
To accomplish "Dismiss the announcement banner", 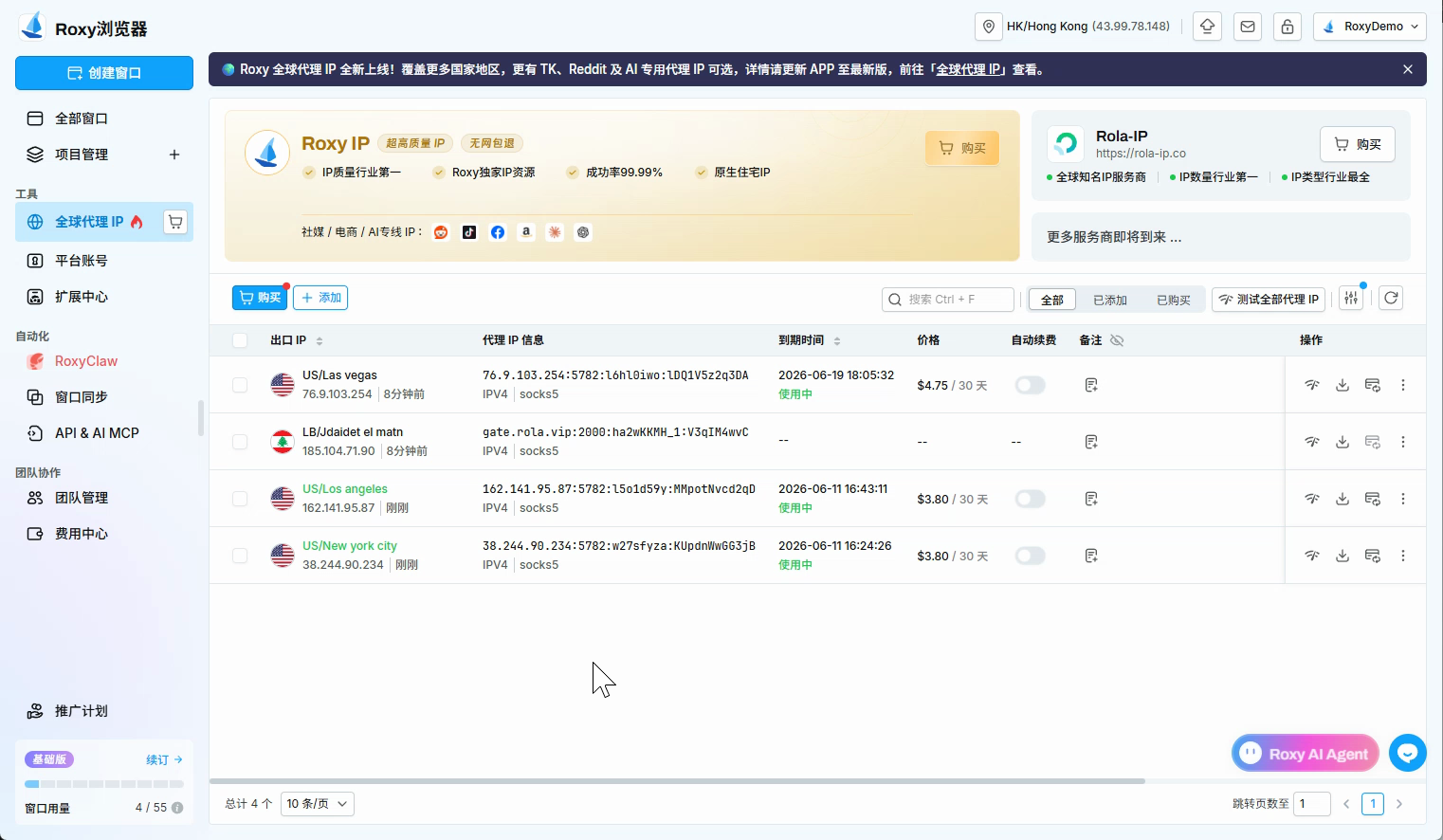I will (x=1408, y=69).
